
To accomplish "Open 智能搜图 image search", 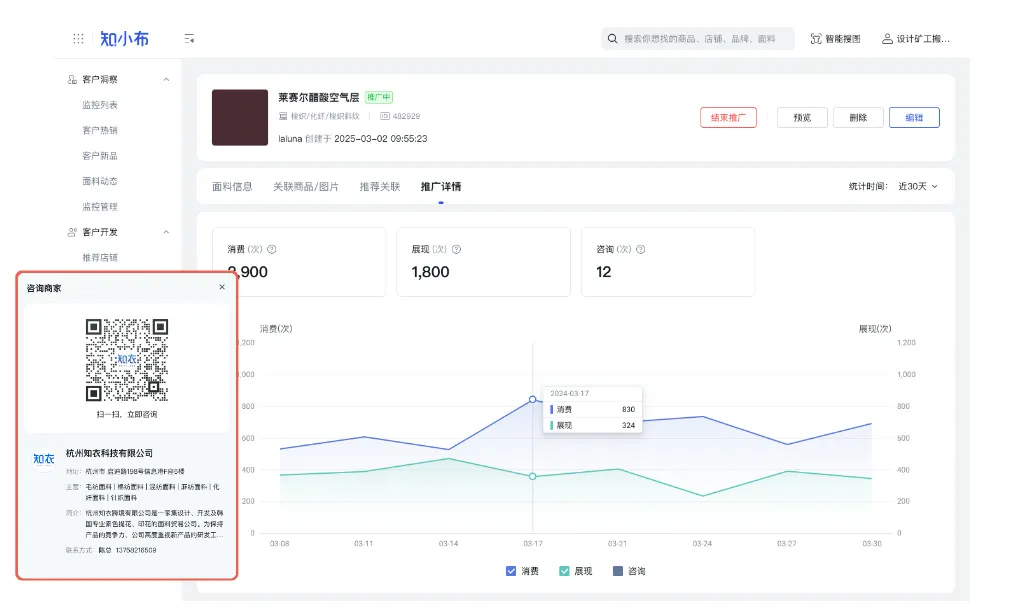I will (x=835, y=39).
